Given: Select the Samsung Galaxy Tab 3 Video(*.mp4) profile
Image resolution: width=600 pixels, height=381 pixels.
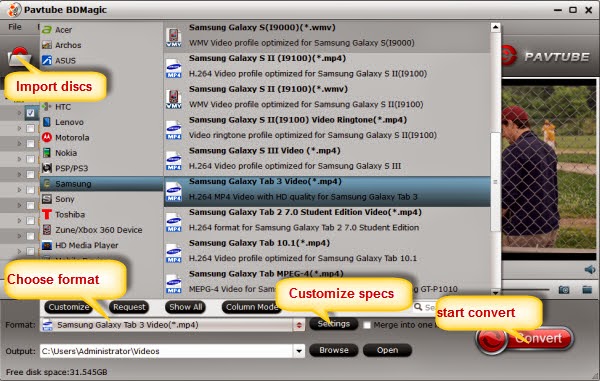Looking at the screenshot, I should (327, 191).
